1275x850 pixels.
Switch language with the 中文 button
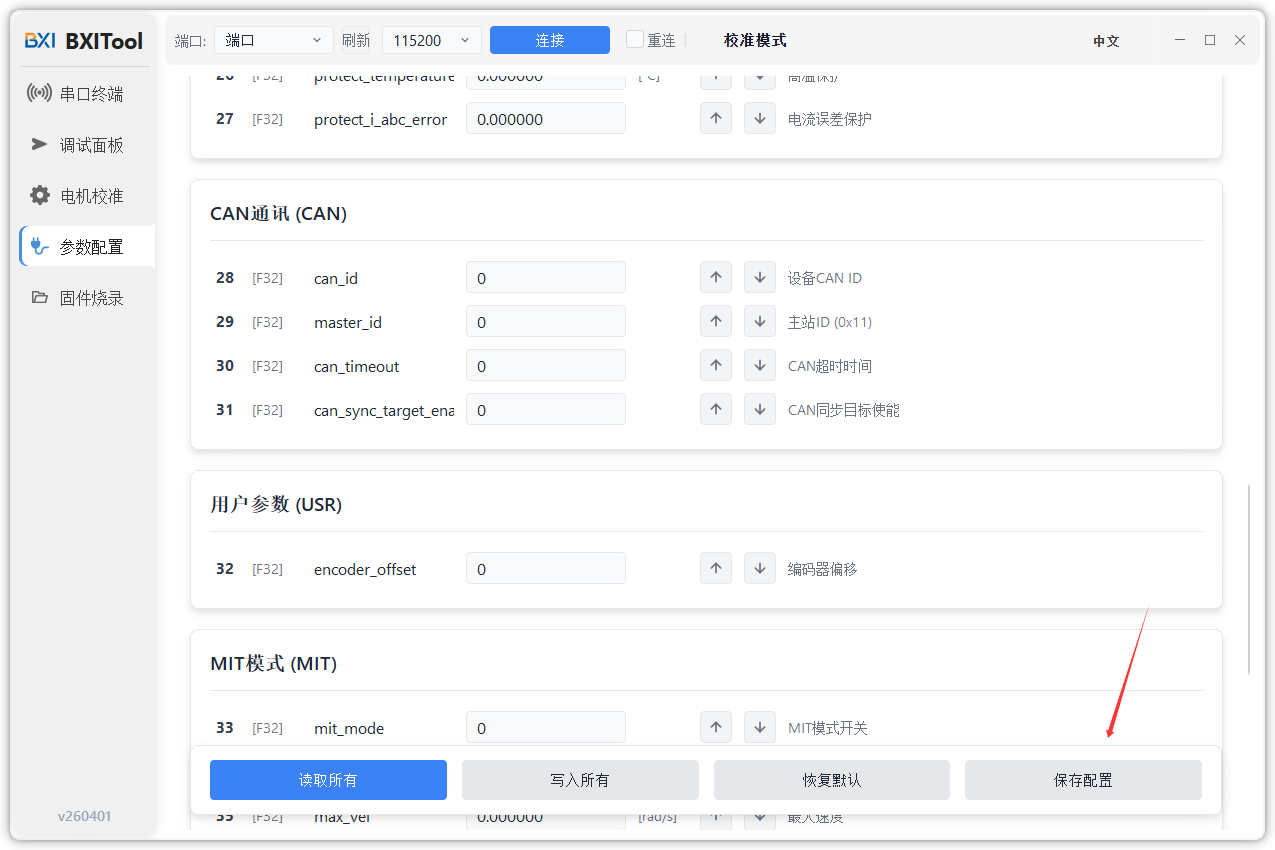click(1106, 41)
